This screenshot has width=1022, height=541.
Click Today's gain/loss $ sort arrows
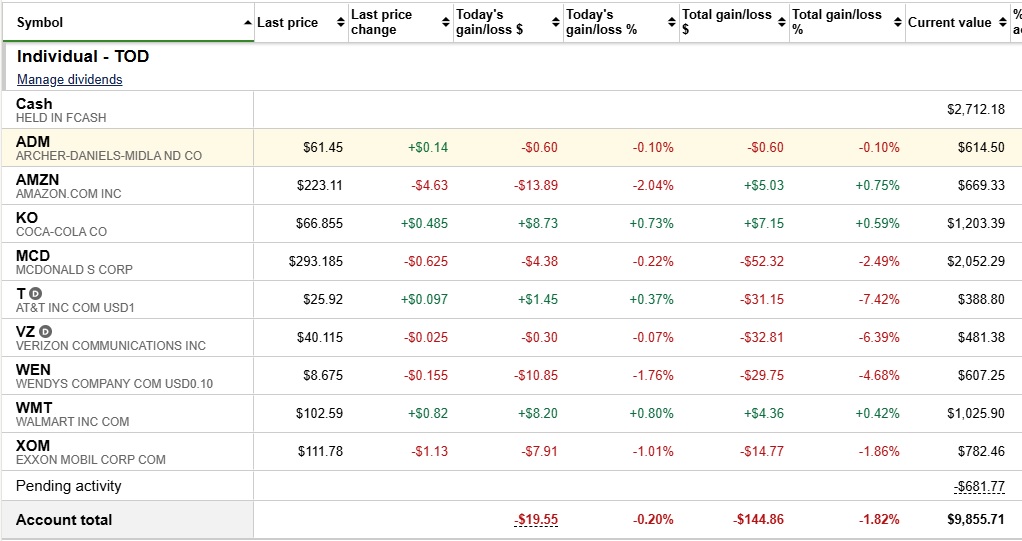pos(556,22)
